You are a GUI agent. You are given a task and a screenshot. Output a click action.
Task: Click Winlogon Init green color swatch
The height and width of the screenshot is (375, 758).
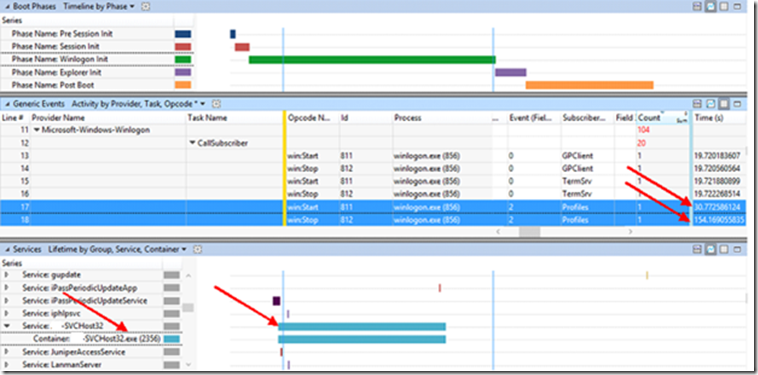[x=183, y=59]
